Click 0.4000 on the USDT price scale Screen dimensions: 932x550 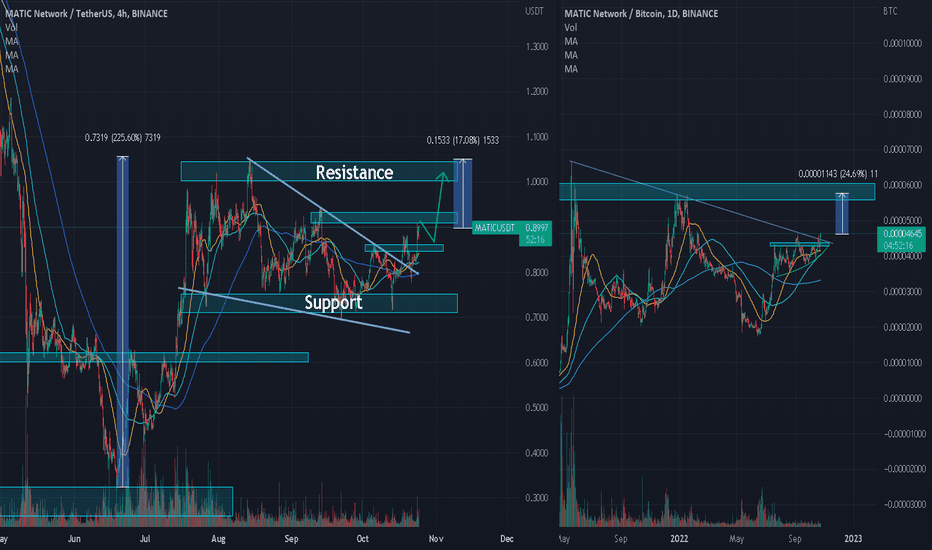537,453
